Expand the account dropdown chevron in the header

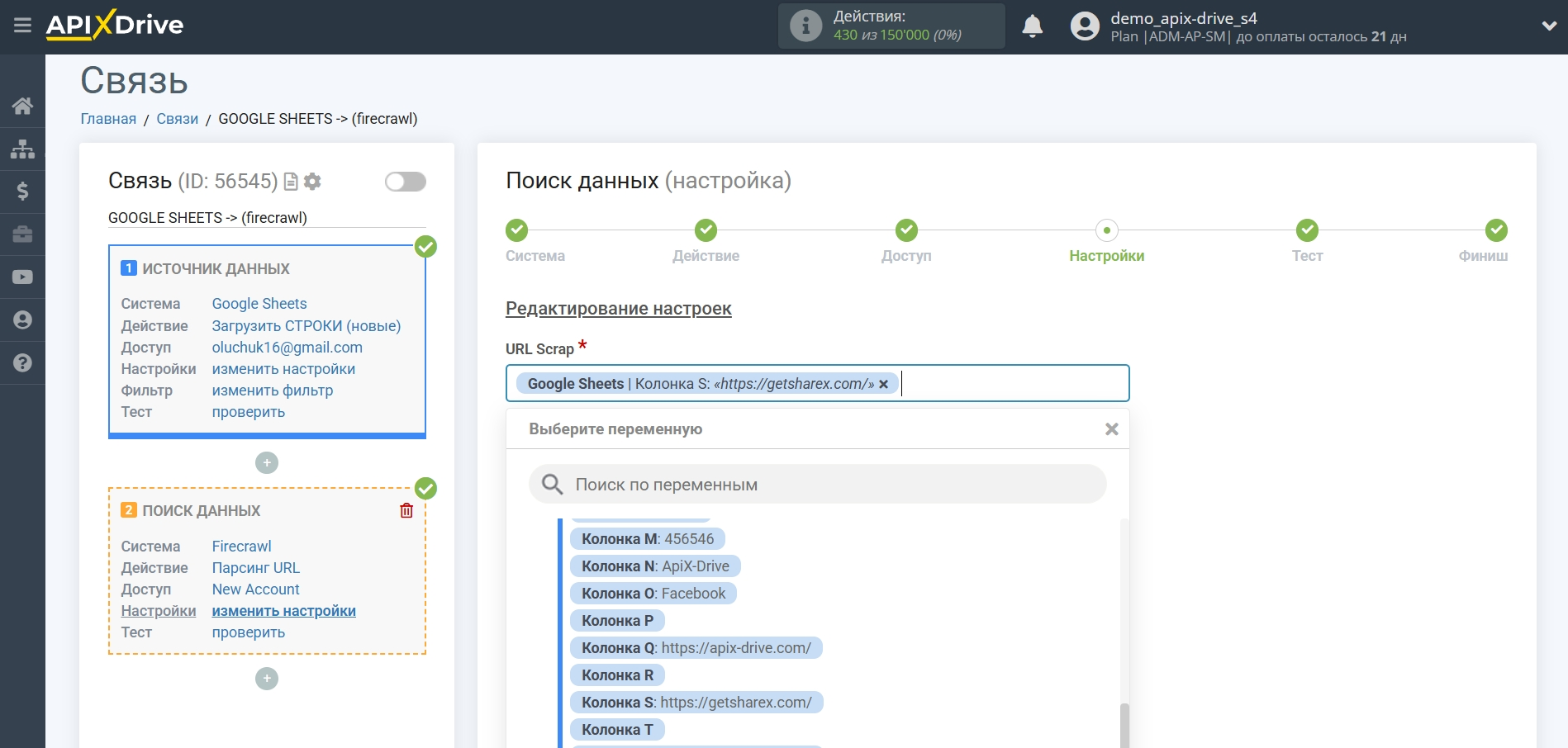click(1549, 26)
